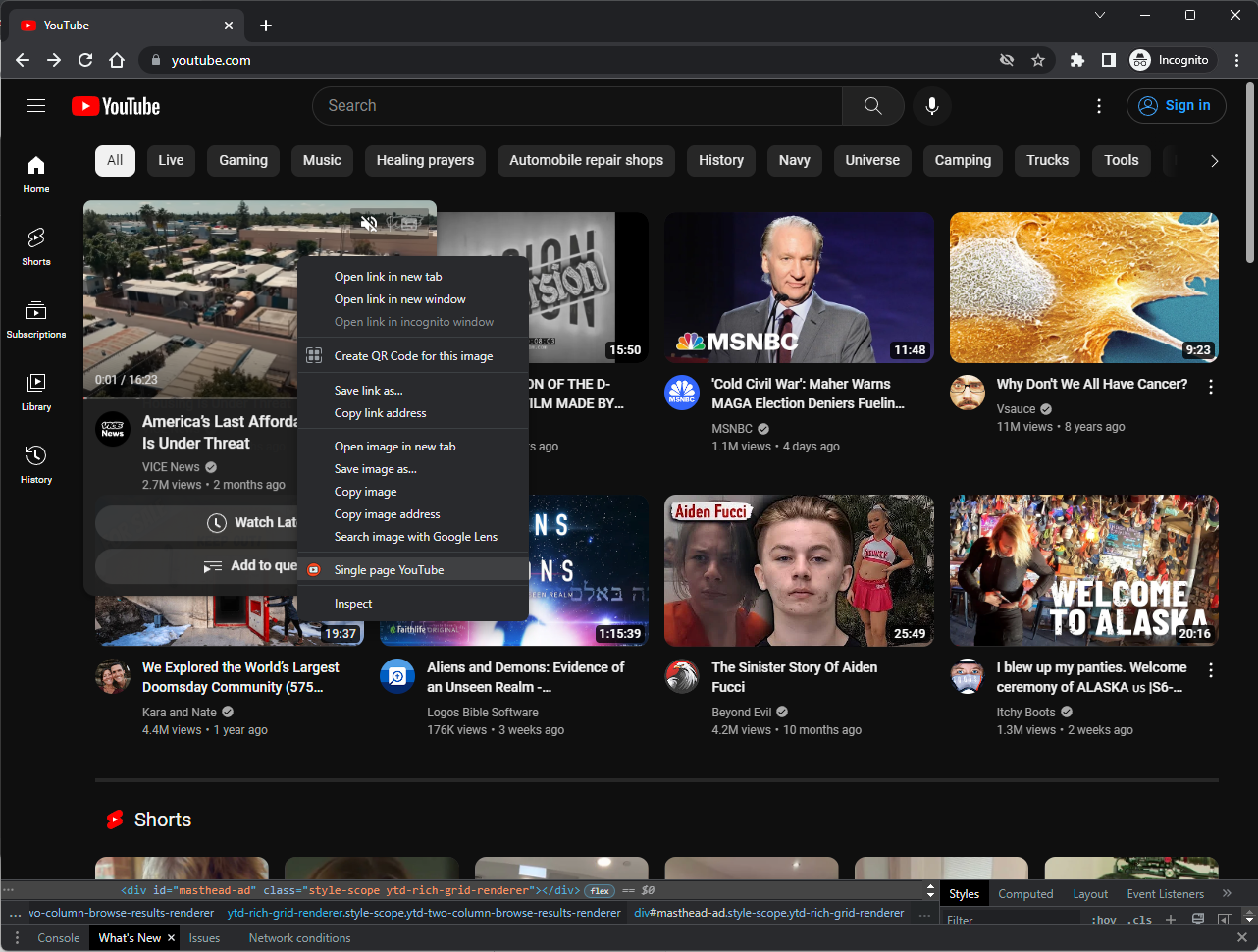Open the browser Extensions puzzle icon
This screenshot has height=952, width=1258.
1077,60
